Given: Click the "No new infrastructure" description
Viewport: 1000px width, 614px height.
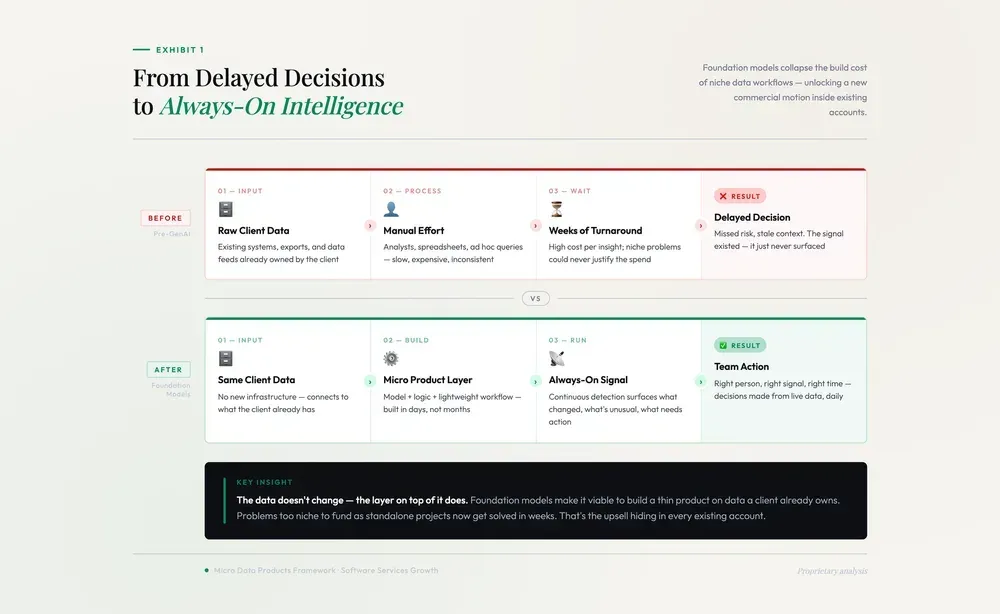Looking at the screenshot, I should (283, 403).
